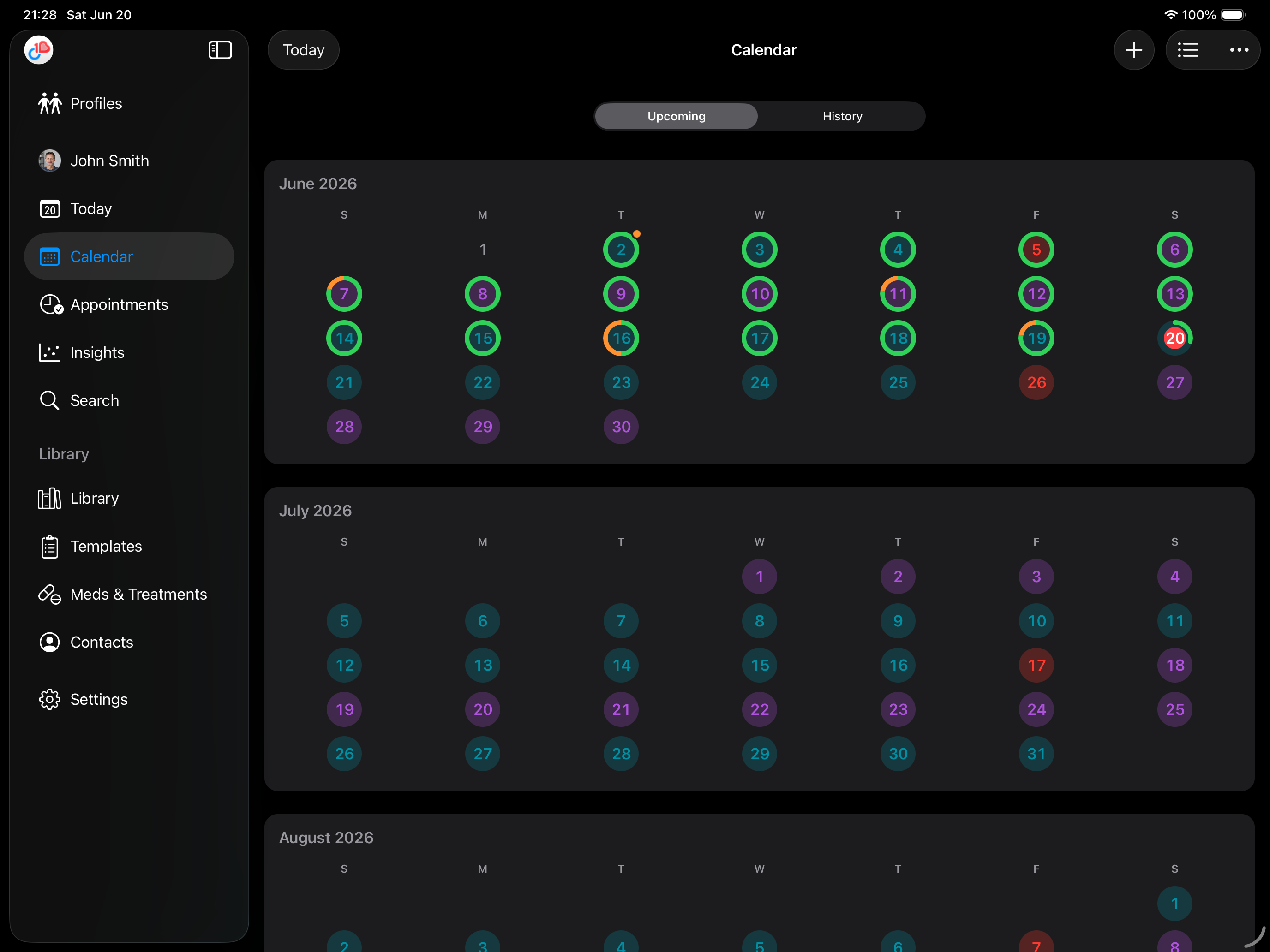Select July 25 on the calendar
The width and height of the screenshot is (1270, 952).
(1174, 709)
